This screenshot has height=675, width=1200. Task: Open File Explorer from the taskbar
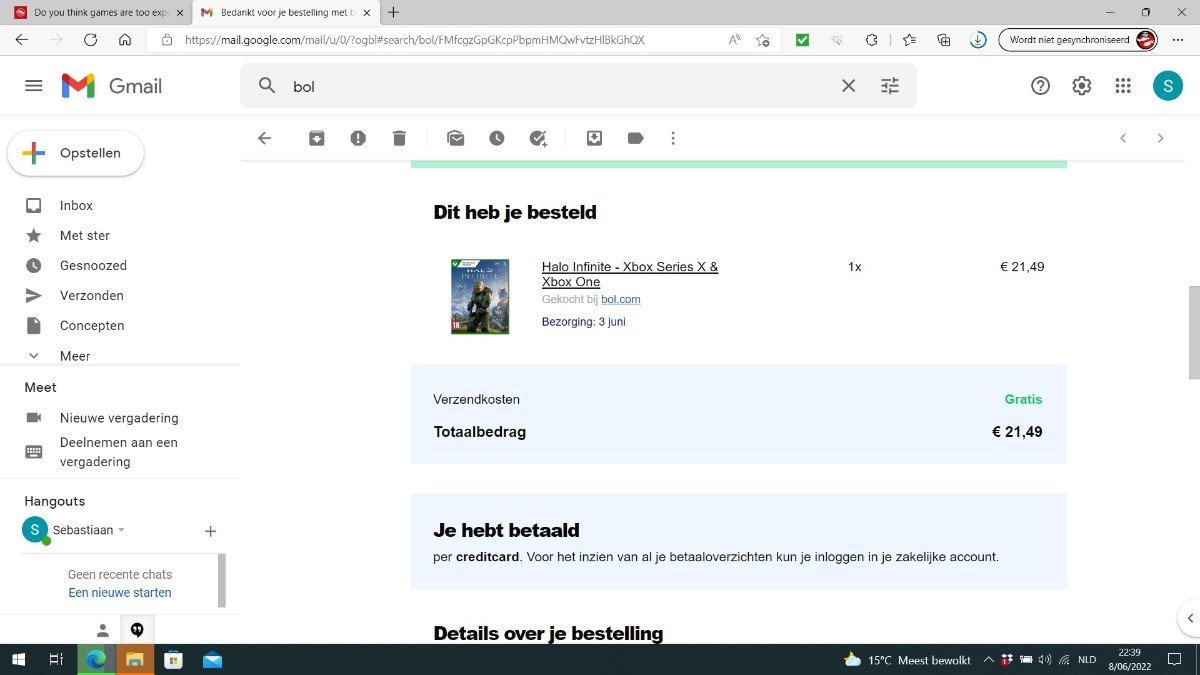click(x=134, y=660)
